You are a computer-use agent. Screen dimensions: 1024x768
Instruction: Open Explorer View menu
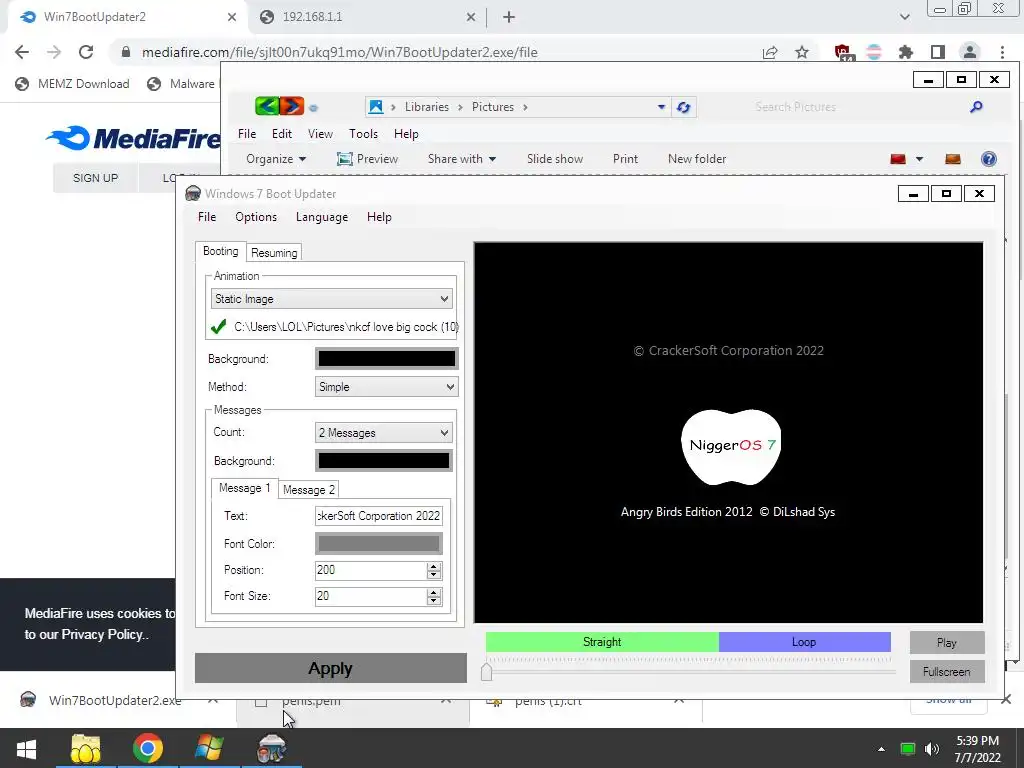pos(320,134)
